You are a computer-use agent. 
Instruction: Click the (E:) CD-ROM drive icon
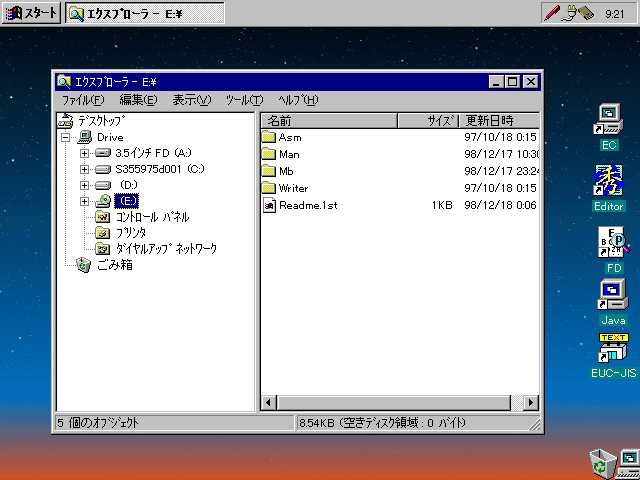(x=103, y=201)
